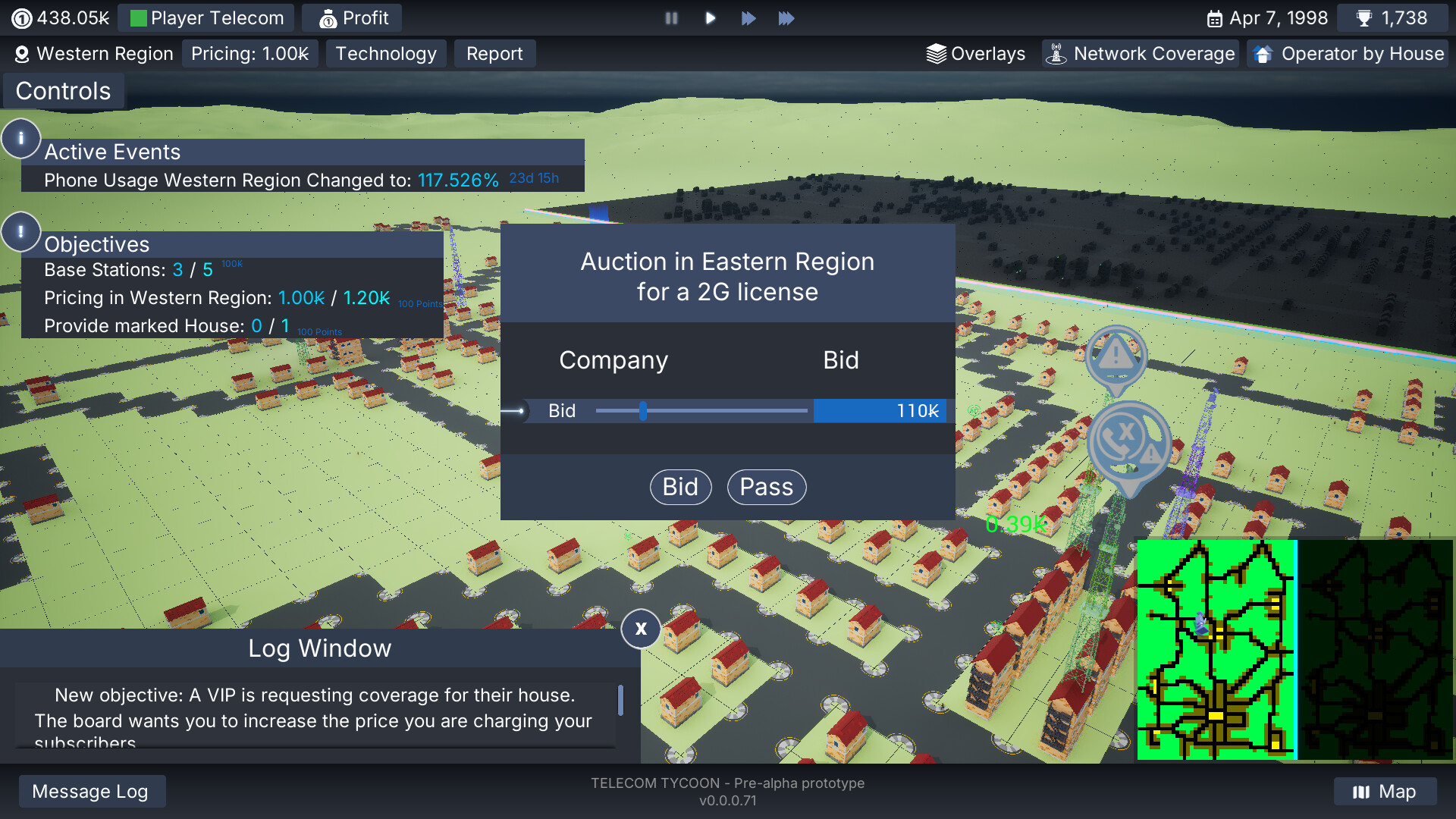Set game speed to normal play
Screen dimensions: 1456x819
[x=710, y=18]
